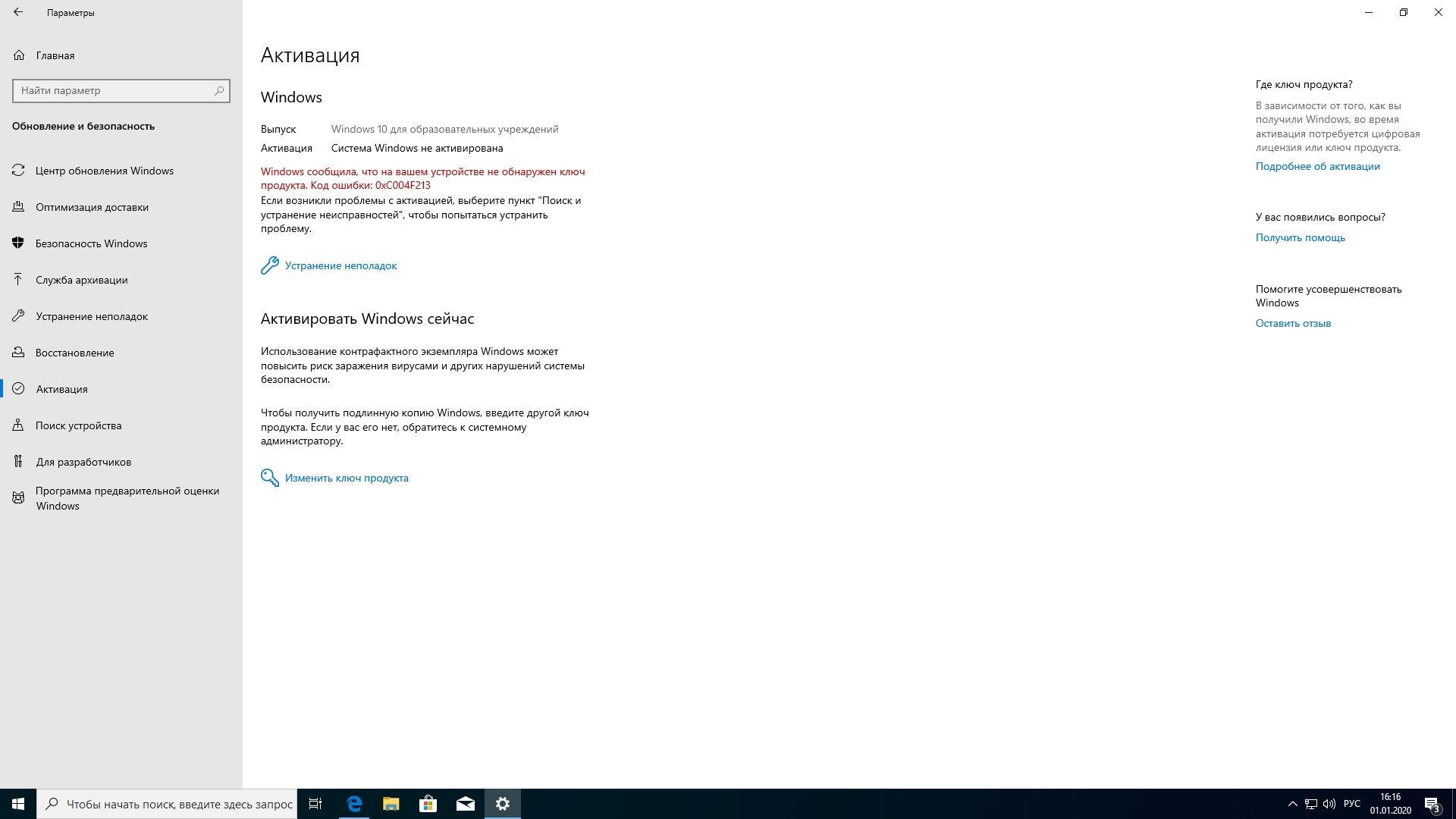Screen dimensions: 1456x819
Task: Click Устранение неполадок activation link
Action: pyautogui.click(x=340, y=265)
